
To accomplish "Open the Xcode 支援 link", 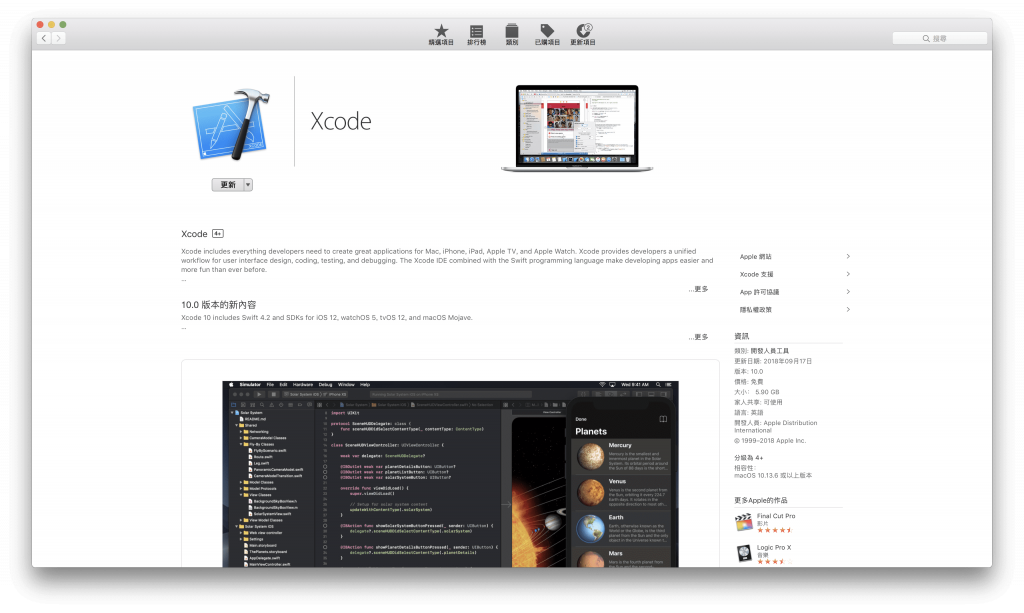I will point(756,274).
